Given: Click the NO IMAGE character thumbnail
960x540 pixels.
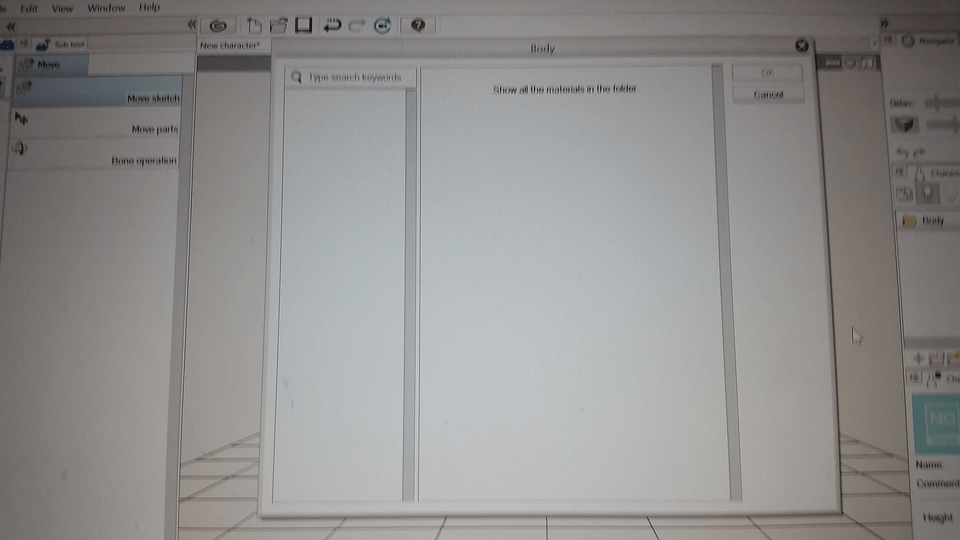Looking at the screenshot, I should [x=937, y=424].
